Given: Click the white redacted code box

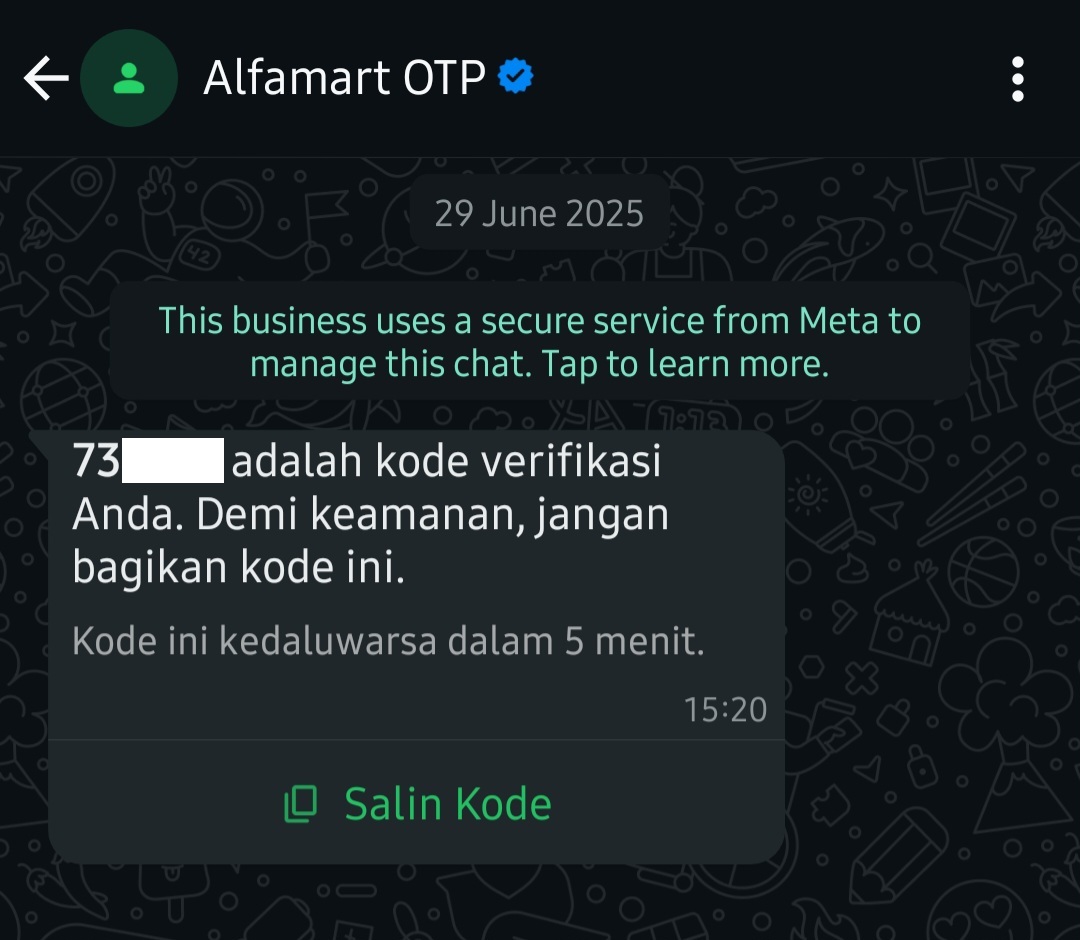Looking at the screenshot, I should click(x=173, y=460).
